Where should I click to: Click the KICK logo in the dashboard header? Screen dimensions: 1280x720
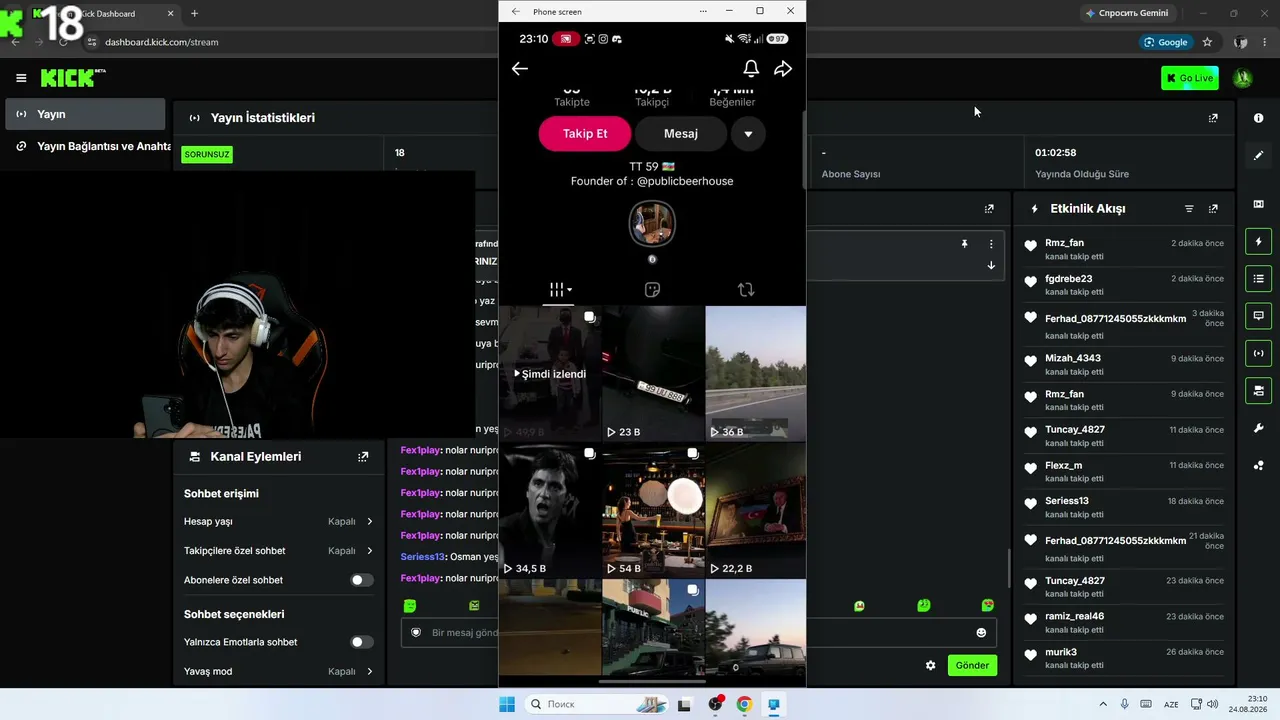(x=73, y=78)
